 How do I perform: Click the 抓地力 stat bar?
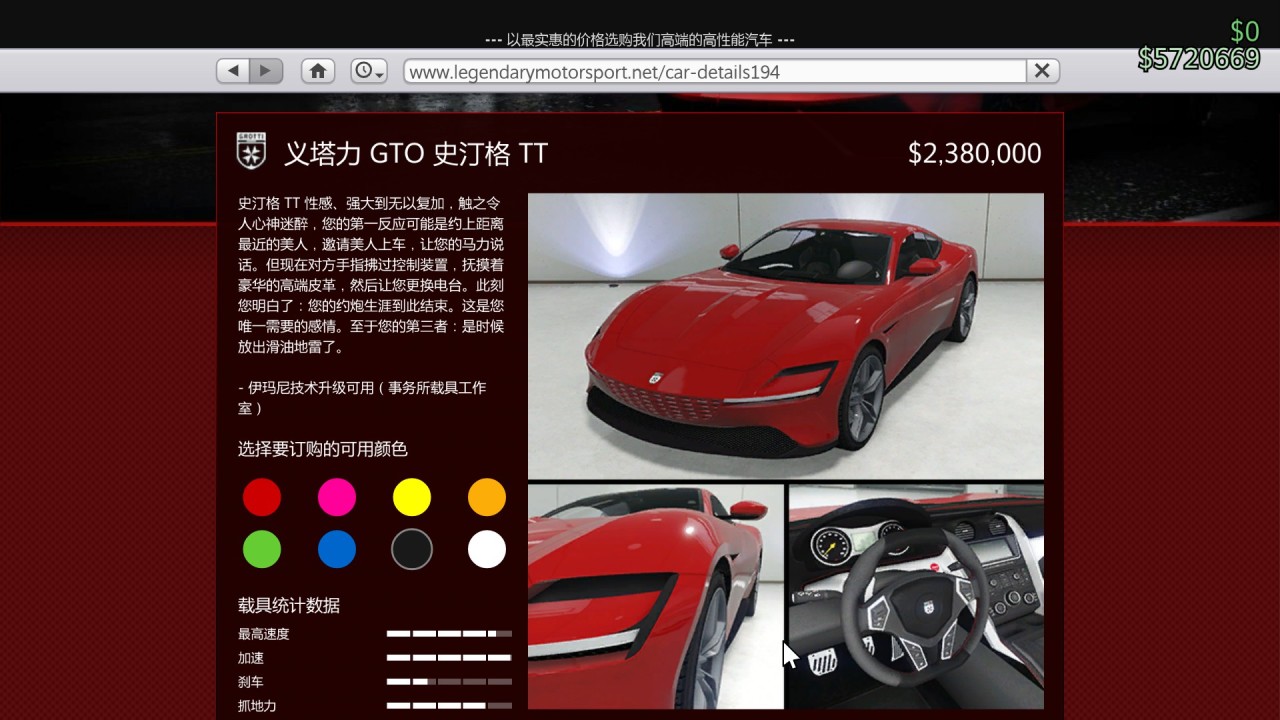(x=449, y=705)
